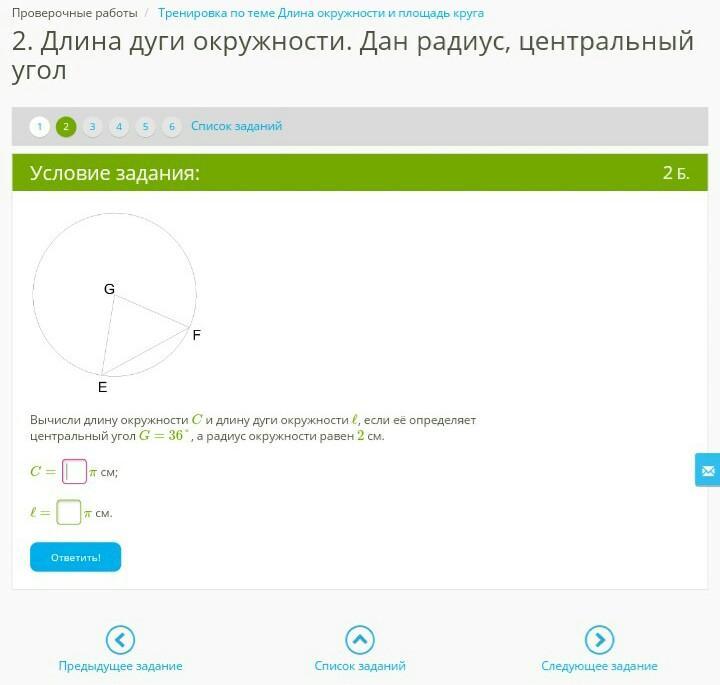The width and height of the screenshot is (720, 685).
Task: Click 'Список заданий' bottom text link
Action: tap(360, 666)
